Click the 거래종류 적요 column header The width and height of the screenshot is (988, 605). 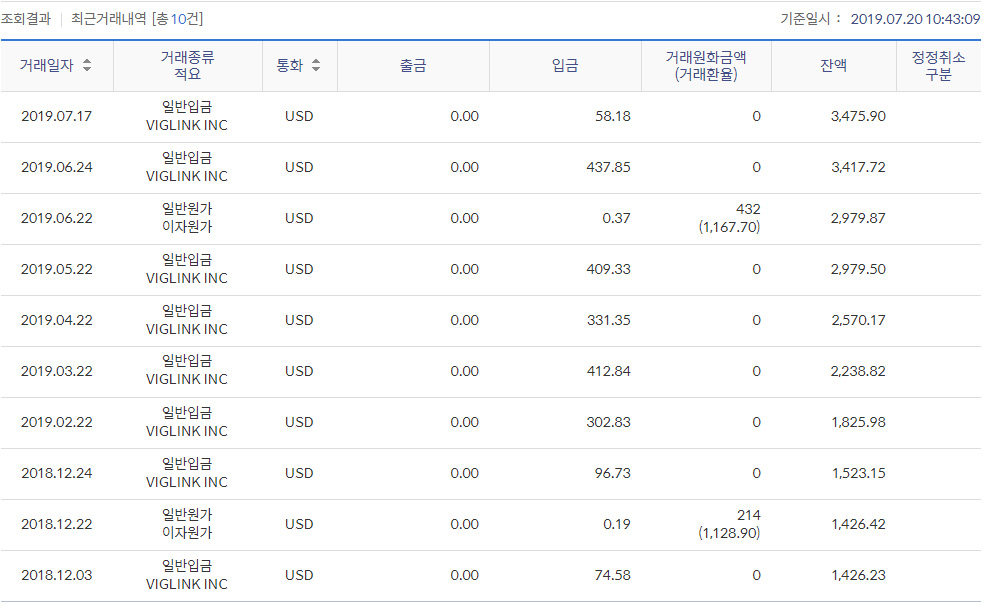(x=187, y=66)
